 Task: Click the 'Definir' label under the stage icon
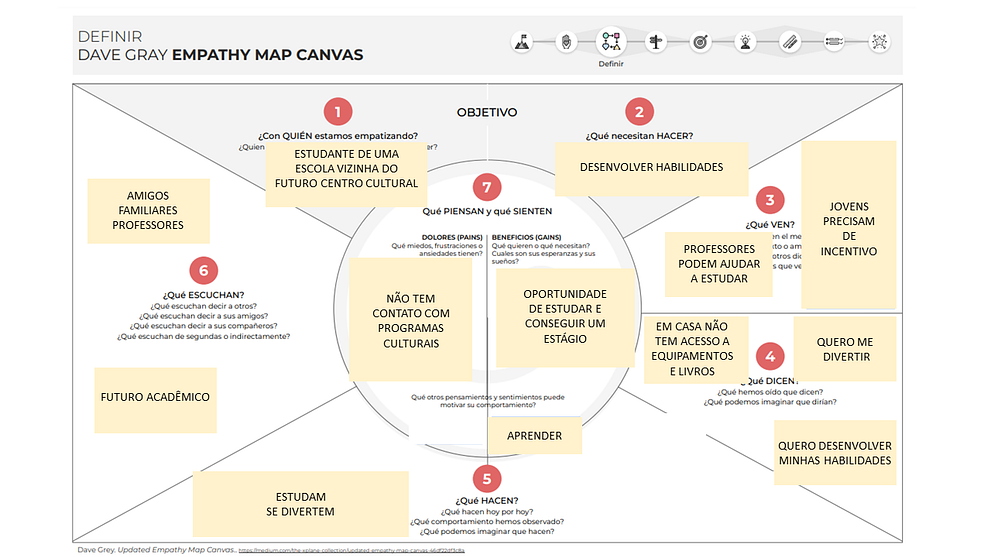(x=611, y=64)
